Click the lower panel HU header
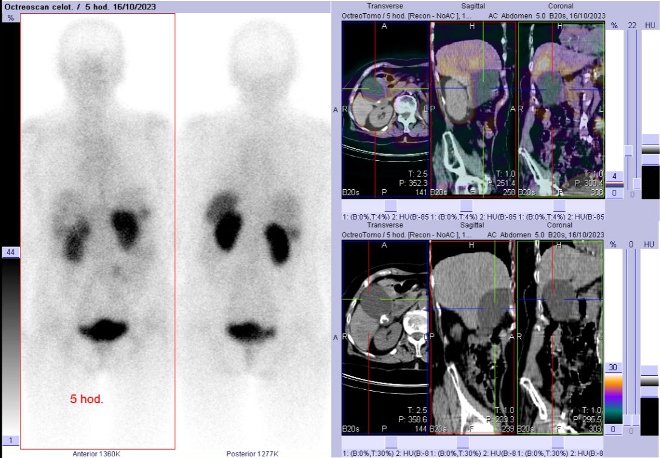The image size is (660, 458). [649, 244]
